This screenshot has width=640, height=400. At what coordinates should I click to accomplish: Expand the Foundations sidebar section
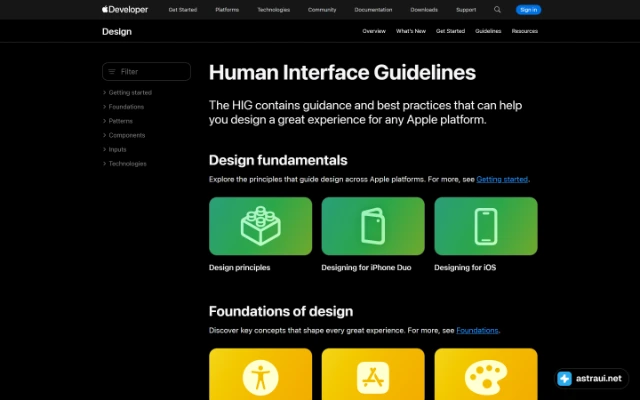click(x=123, y=107)
